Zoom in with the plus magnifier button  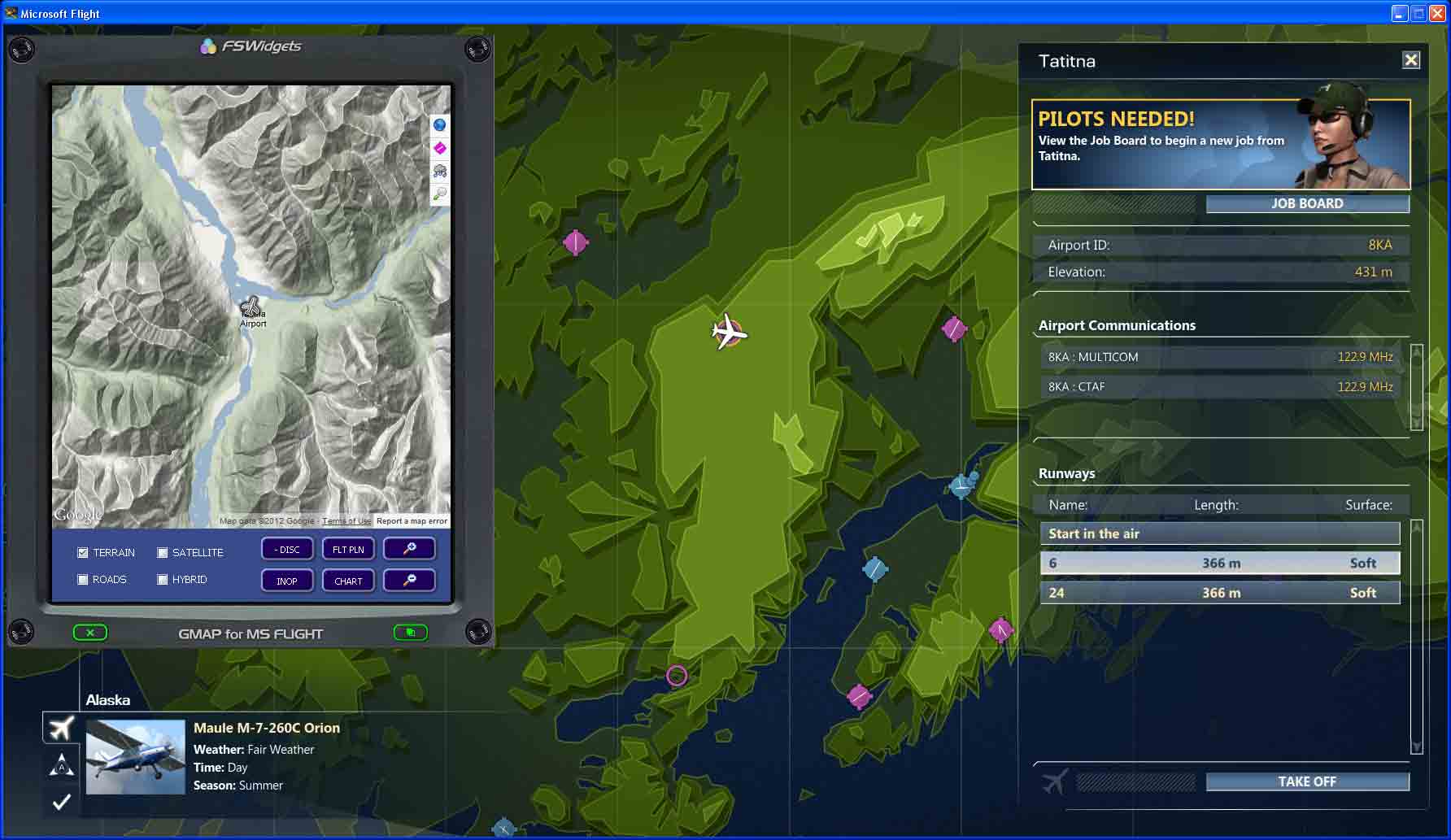409,549
